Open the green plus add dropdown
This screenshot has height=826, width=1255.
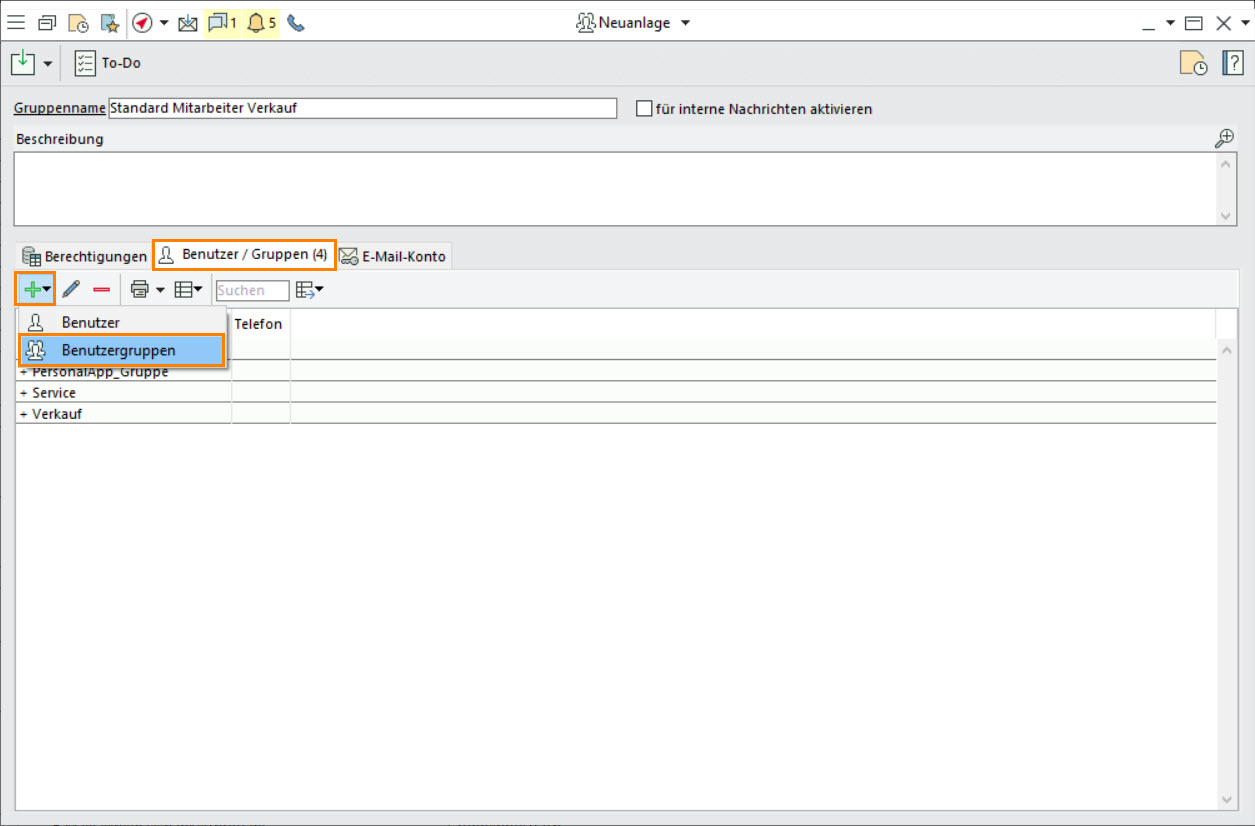[x=36, y=290]
